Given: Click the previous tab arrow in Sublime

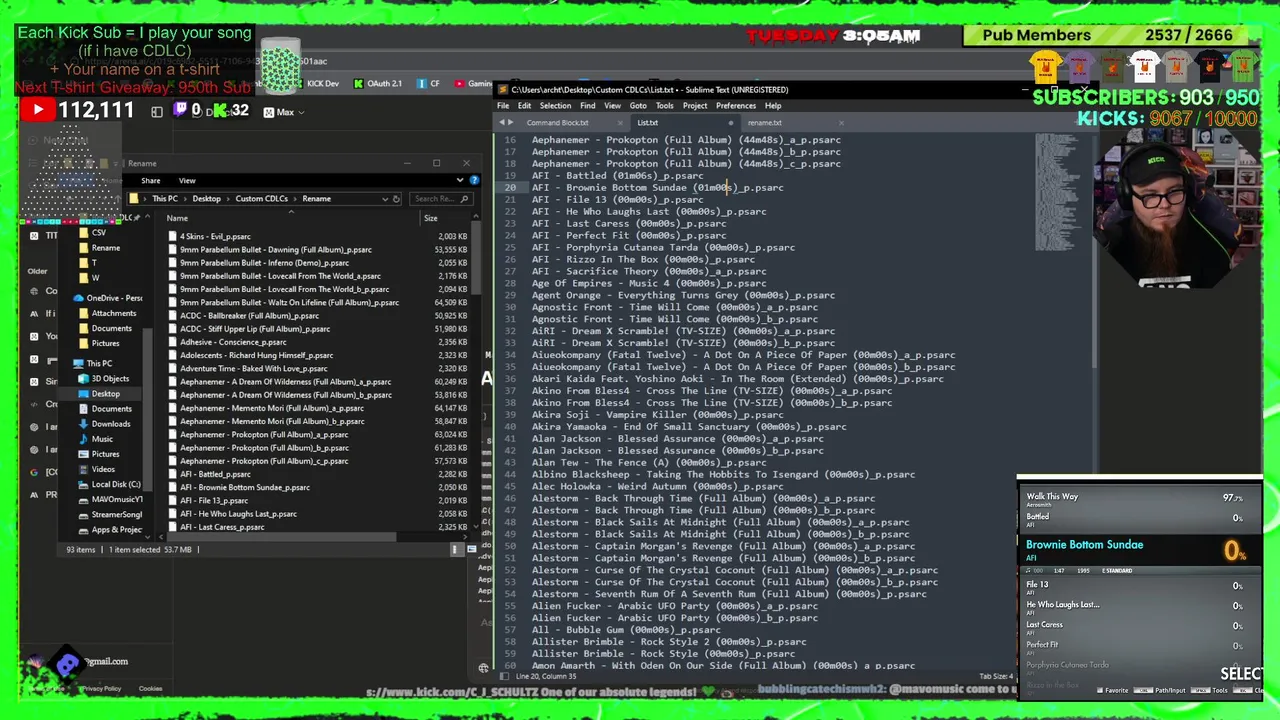Looking at the screenshot, I should [501, 123].
